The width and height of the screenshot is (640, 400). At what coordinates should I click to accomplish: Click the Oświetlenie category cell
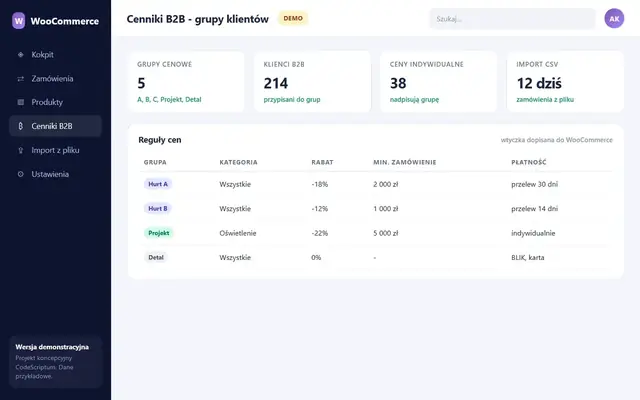pos(238,233)
